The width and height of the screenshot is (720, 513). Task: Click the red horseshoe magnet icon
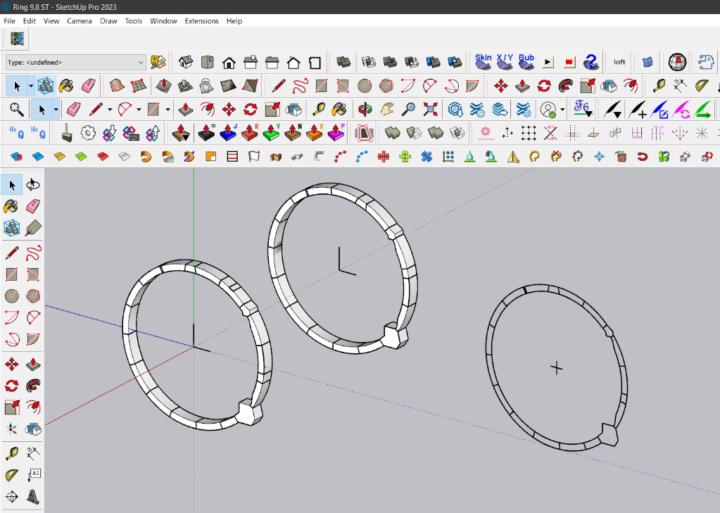[x=642, y=157]
